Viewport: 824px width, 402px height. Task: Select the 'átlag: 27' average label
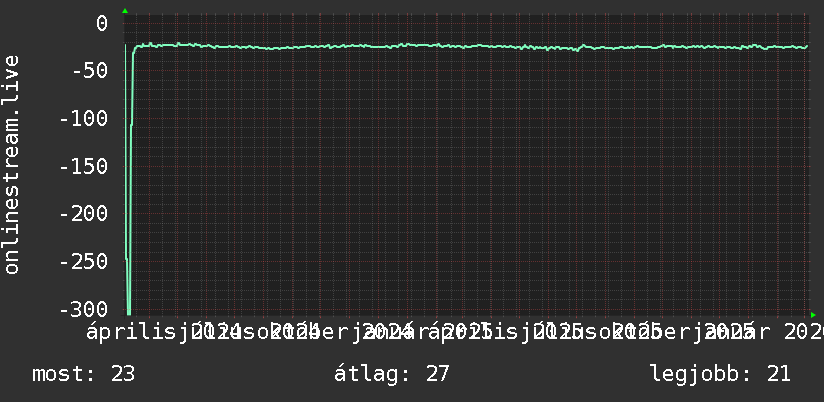point(392,374)
